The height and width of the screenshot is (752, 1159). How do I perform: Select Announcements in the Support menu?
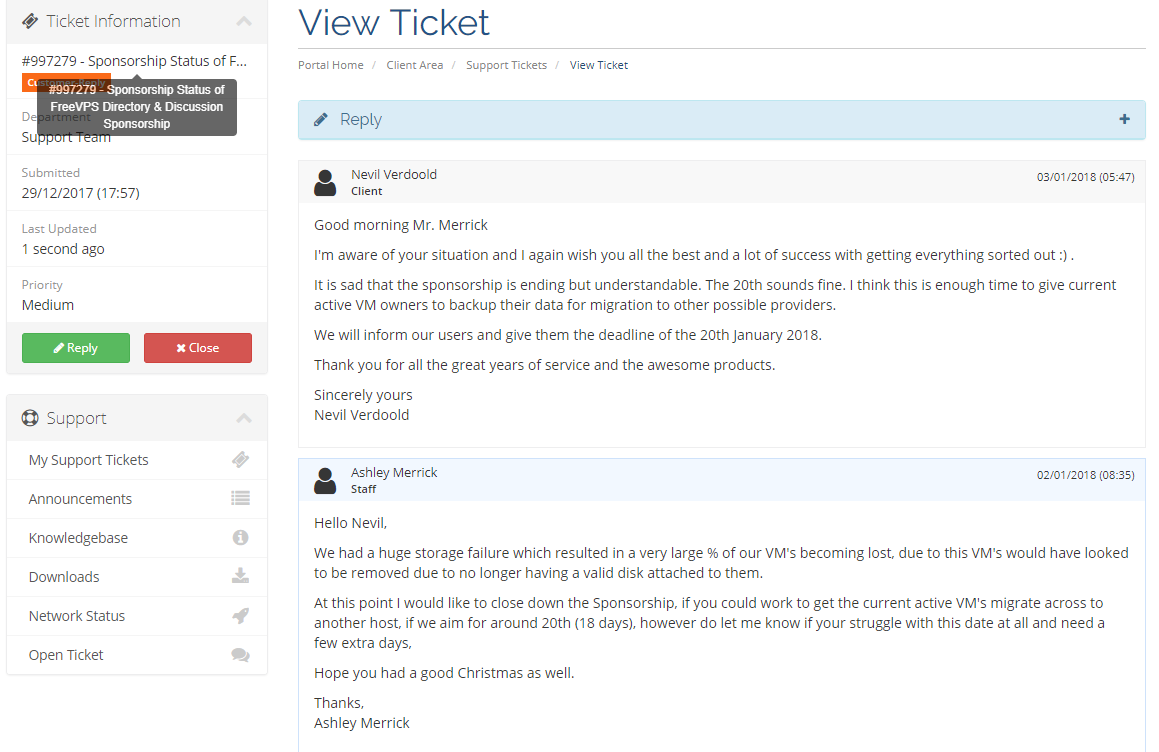tap(137, 499)
